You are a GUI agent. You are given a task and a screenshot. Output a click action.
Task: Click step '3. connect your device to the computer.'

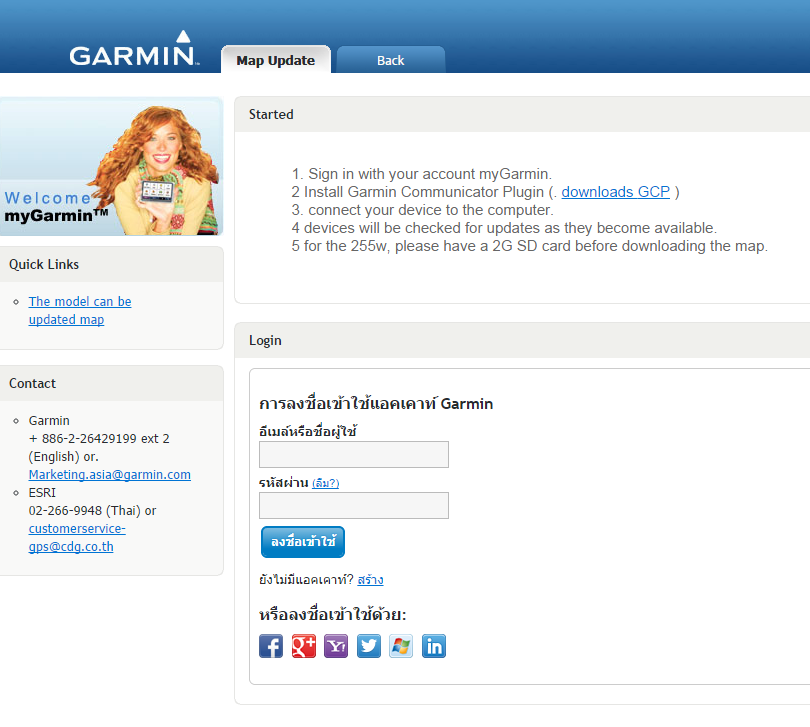pos(423,210)
